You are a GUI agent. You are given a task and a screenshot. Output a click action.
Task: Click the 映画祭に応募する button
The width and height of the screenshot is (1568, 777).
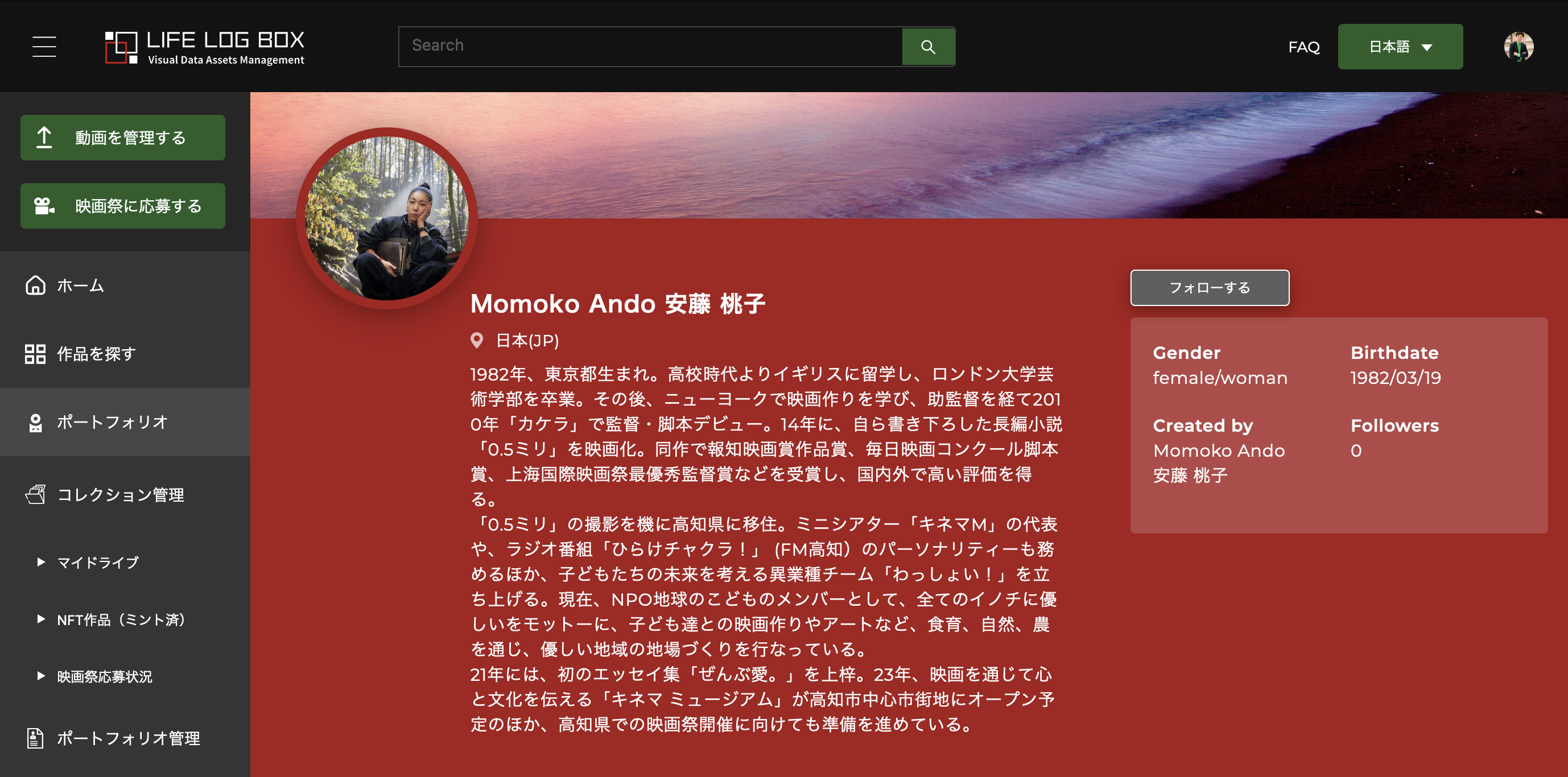(x=123, y=206)
